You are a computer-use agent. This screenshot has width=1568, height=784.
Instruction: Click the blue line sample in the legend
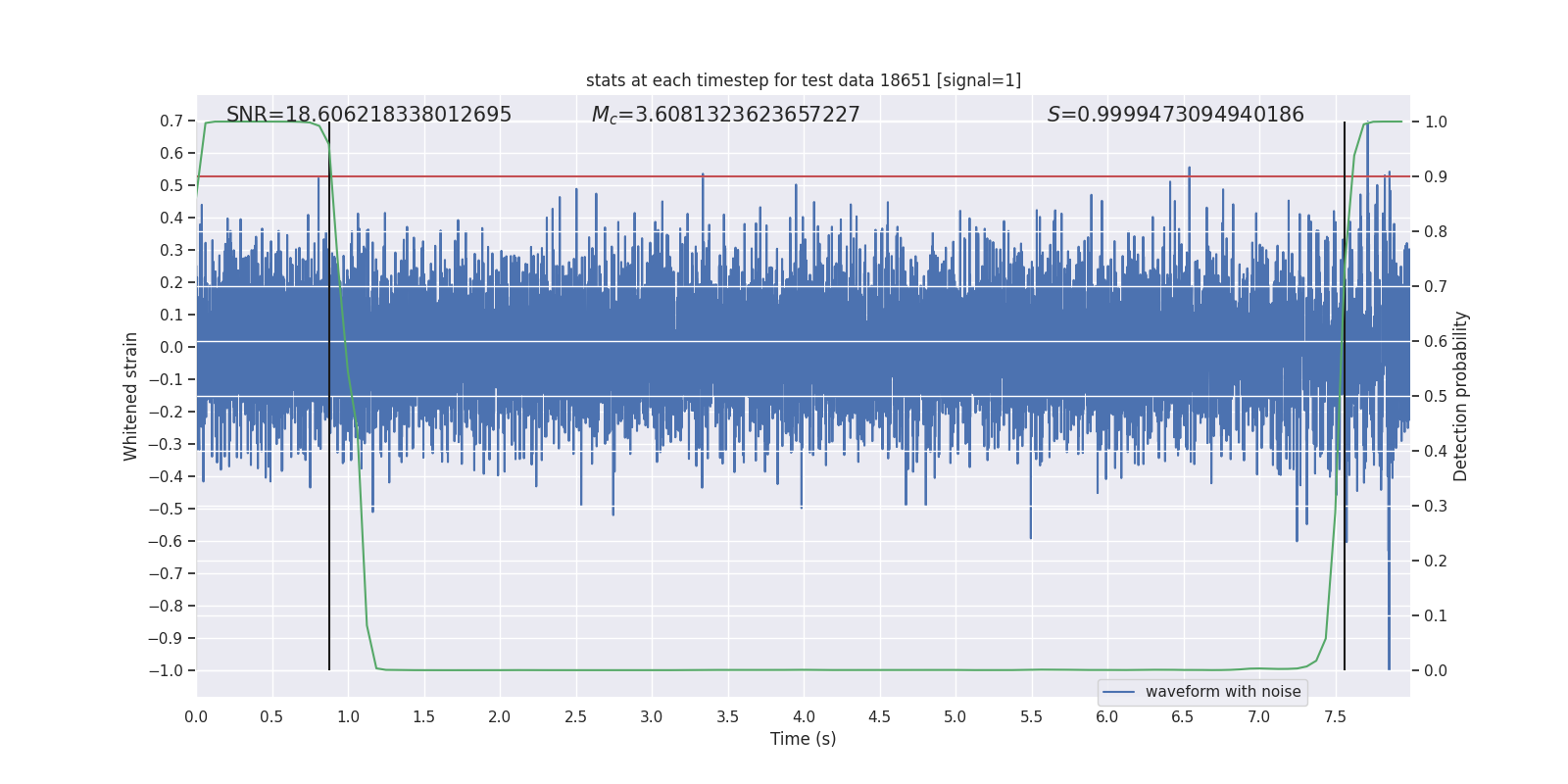[x=1119, y=692]
